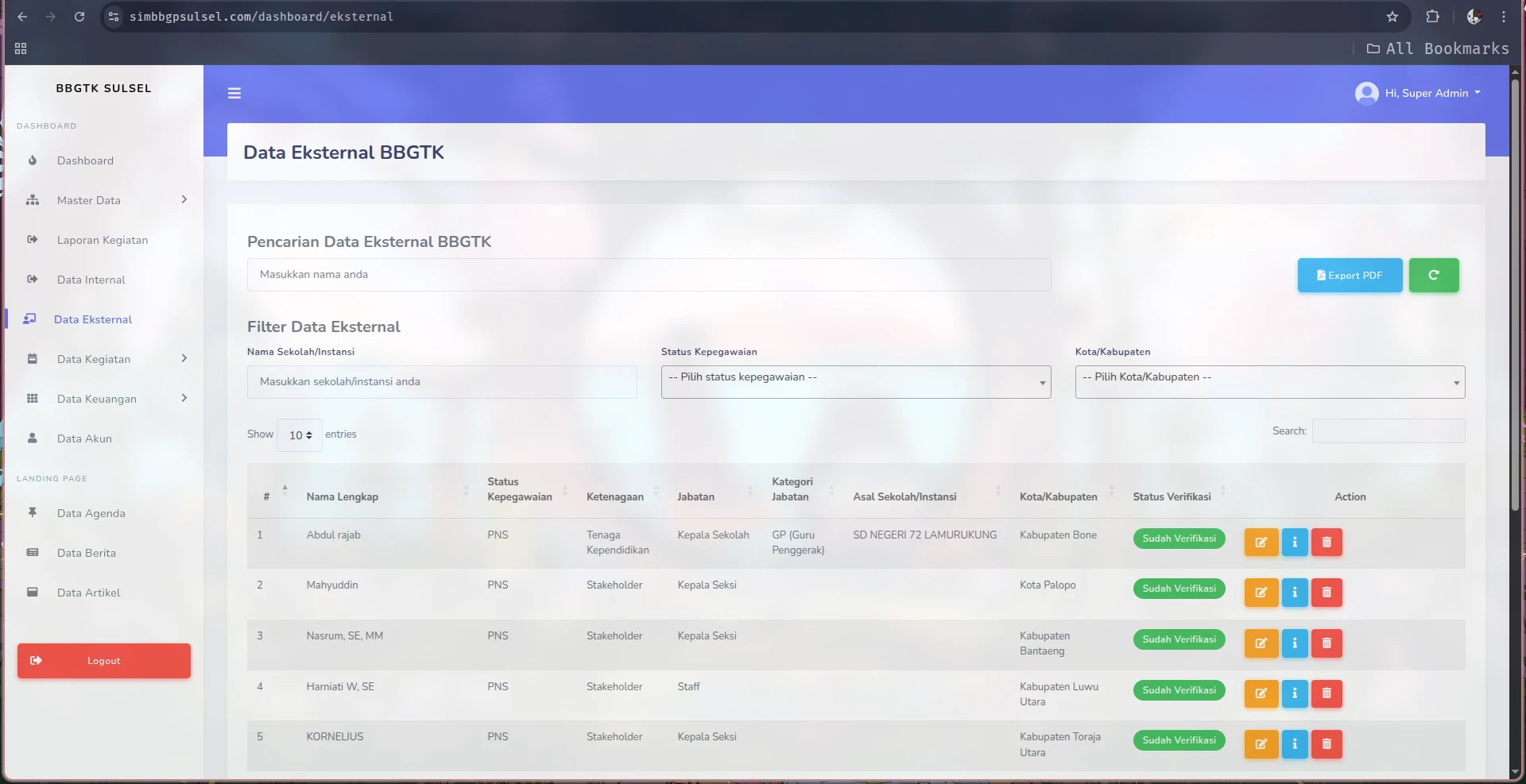Click the Export PDF button
This screenshot has width=1526, height=784.
point(1349,275)
